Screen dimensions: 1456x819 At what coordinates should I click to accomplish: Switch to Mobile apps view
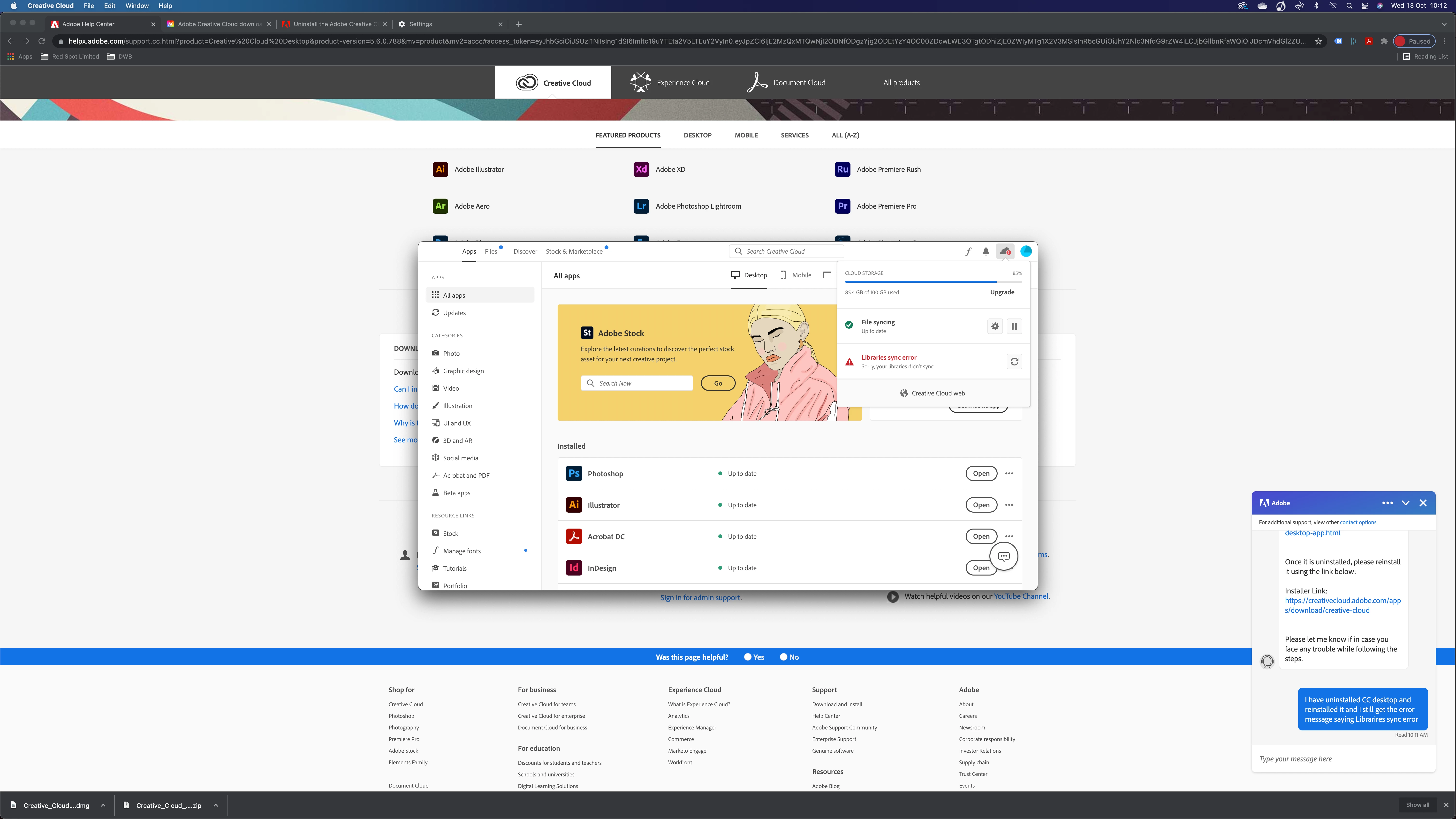795,275
